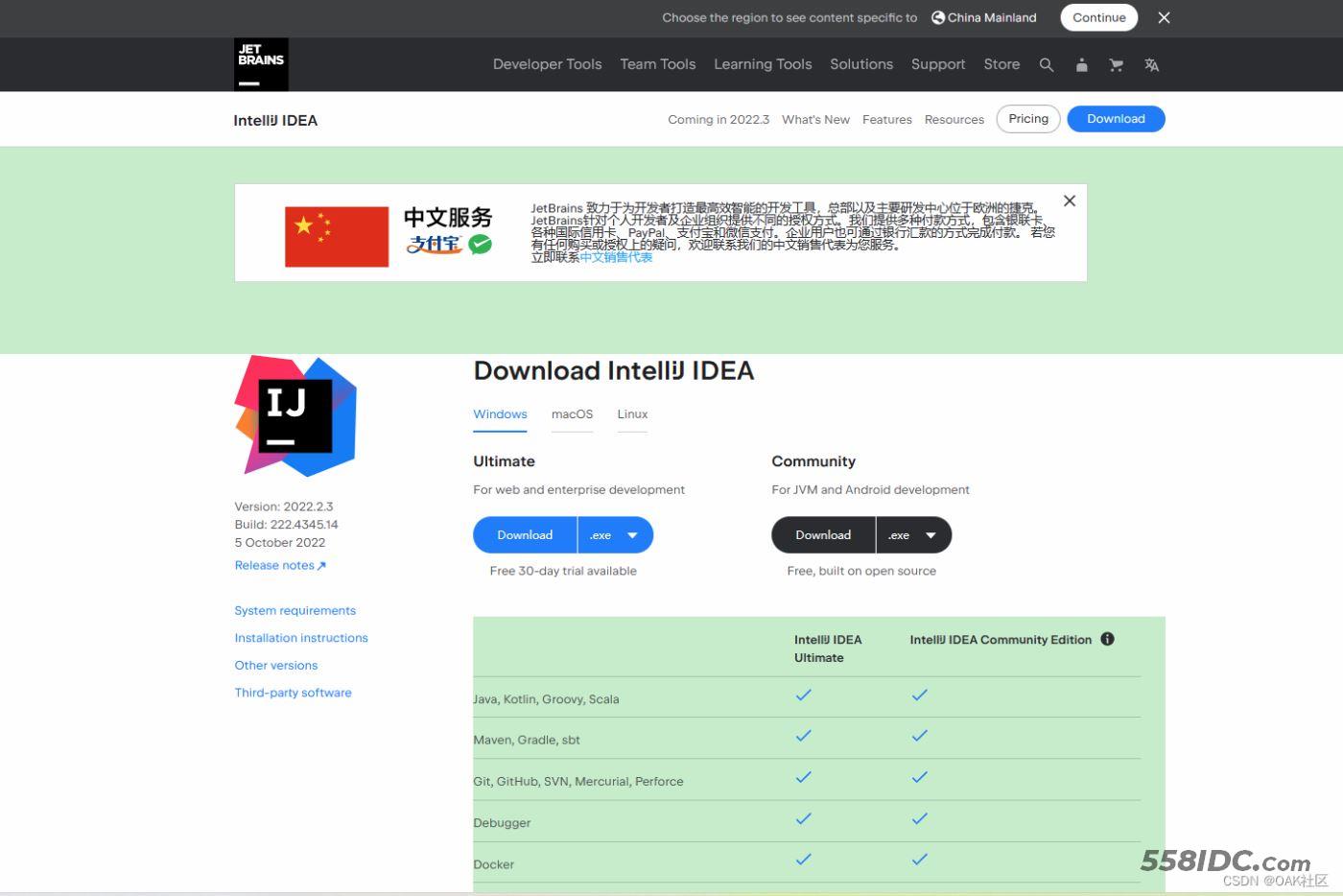Open the language translation icon
Screen dimensions: 1343x896
point(1151,65)
